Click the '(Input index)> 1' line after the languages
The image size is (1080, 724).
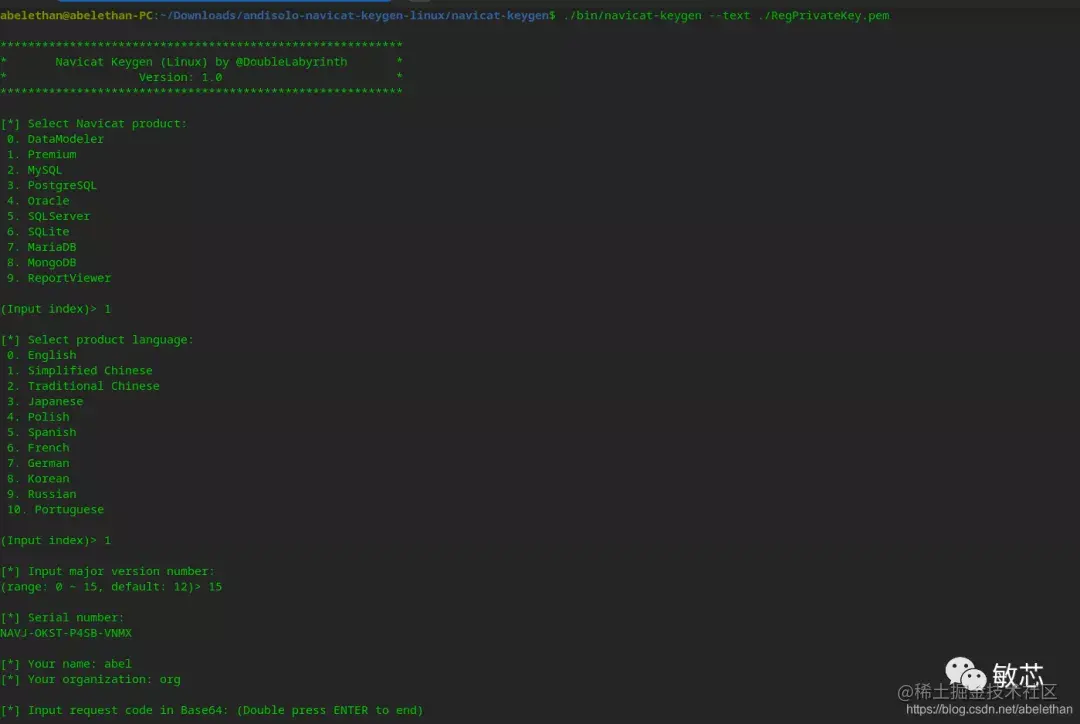[x=56, y=540]
